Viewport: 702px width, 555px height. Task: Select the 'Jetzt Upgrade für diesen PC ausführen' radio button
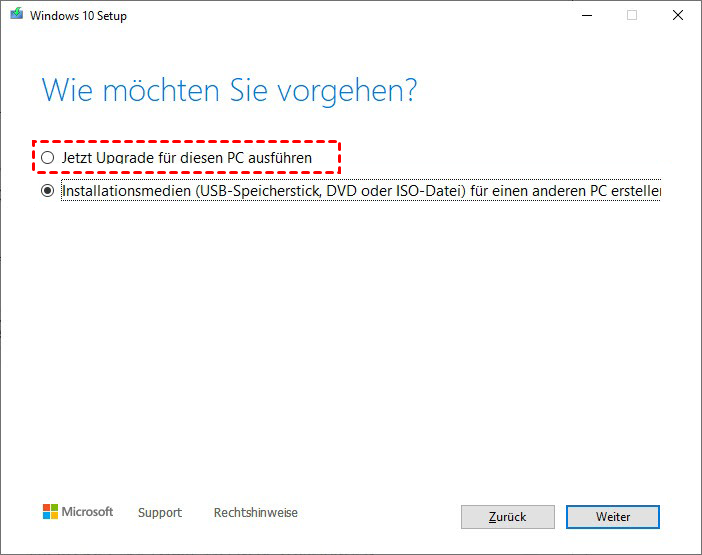[47, 158]
